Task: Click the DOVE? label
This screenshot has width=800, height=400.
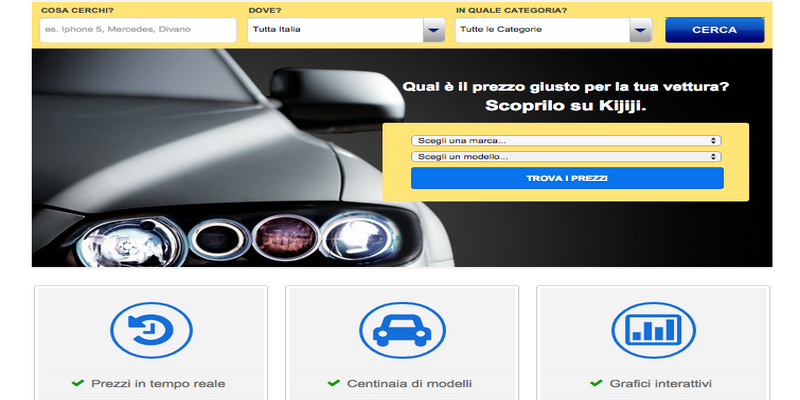Action: pos(265,10)
